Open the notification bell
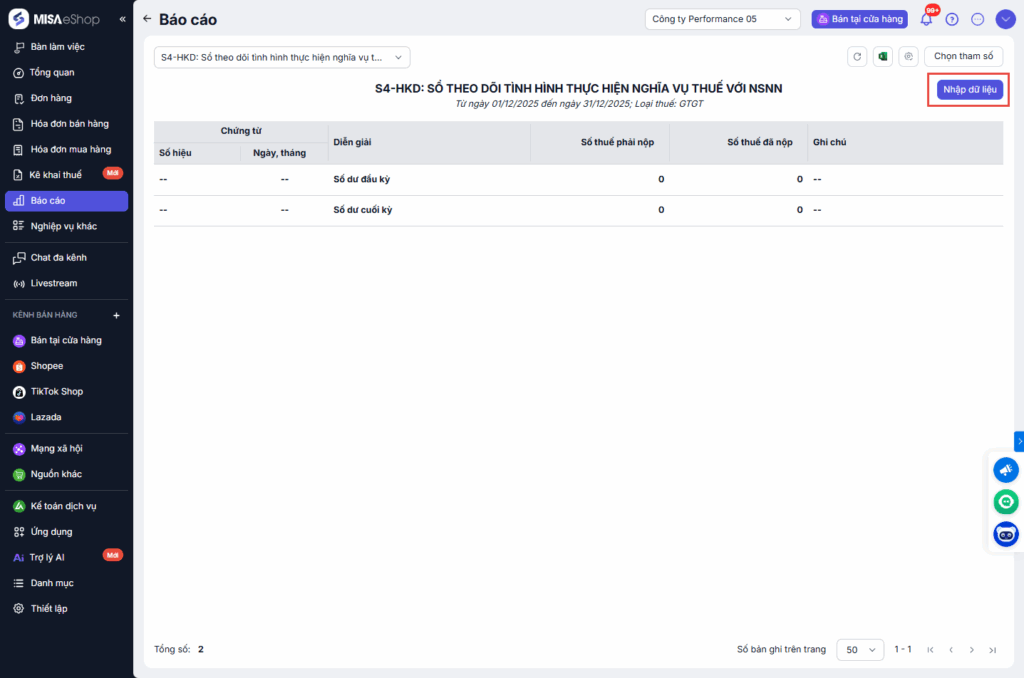1024x678 pixels. coord(926,19)
